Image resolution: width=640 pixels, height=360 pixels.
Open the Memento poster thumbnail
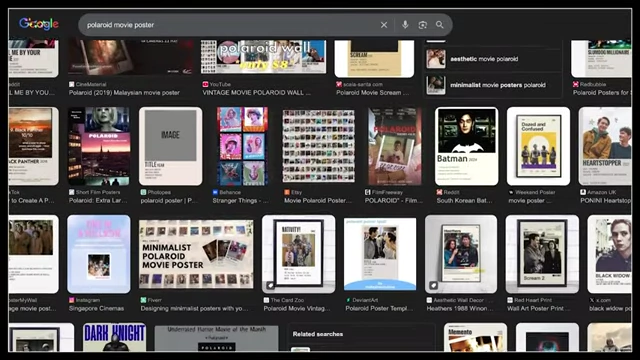point(476,337)
